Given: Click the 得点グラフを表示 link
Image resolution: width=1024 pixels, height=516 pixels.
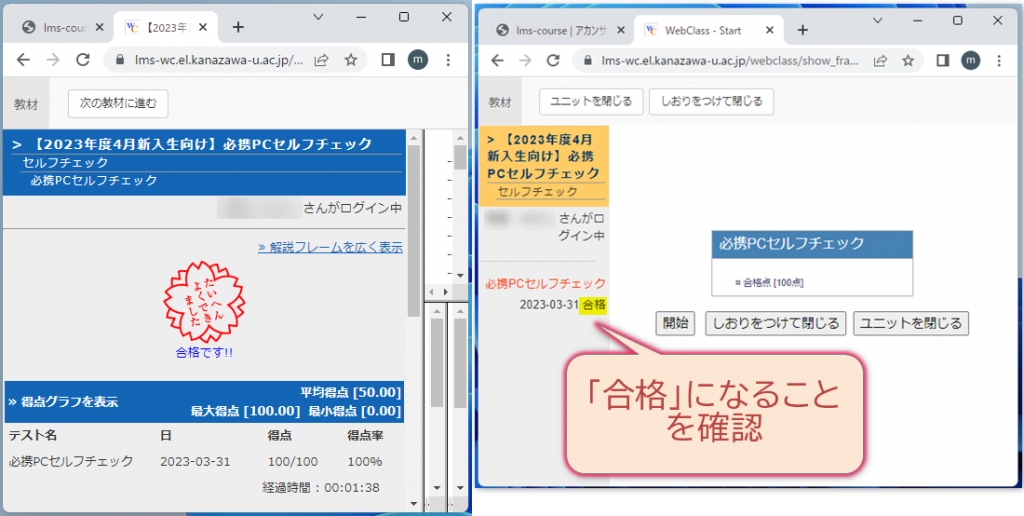Looking at the screenshot, I should click(63, 402).
